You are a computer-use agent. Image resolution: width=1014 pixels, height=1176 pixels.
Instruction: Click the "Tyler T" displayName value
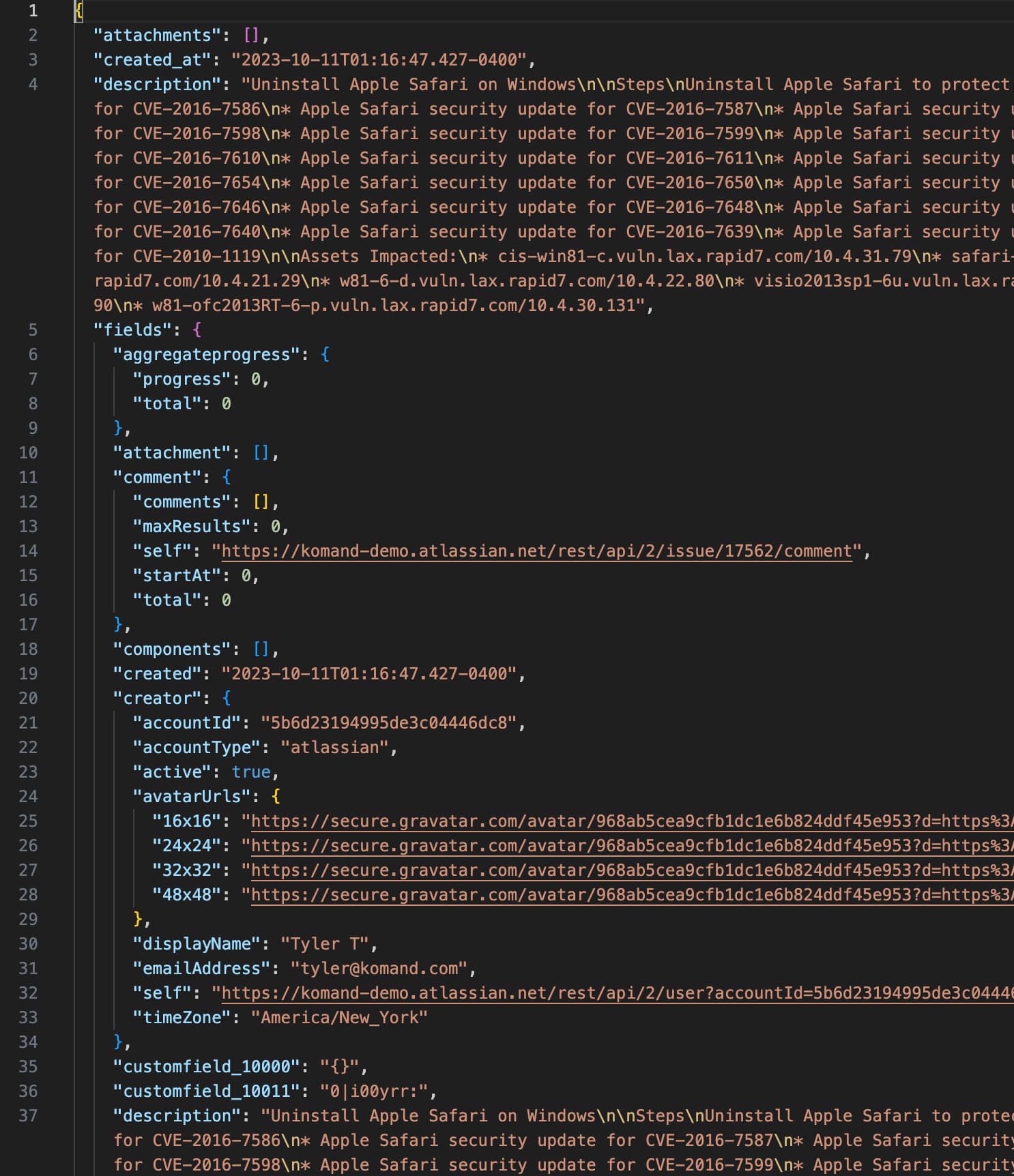[325, 944]
